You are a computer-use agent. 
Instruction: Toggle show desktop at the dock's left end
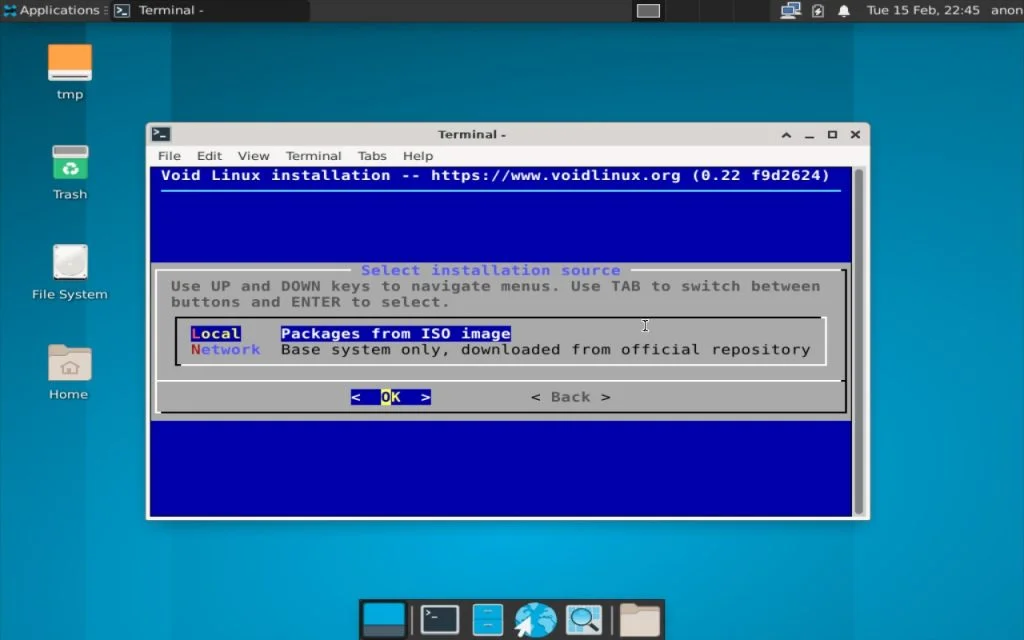(385, 618)
